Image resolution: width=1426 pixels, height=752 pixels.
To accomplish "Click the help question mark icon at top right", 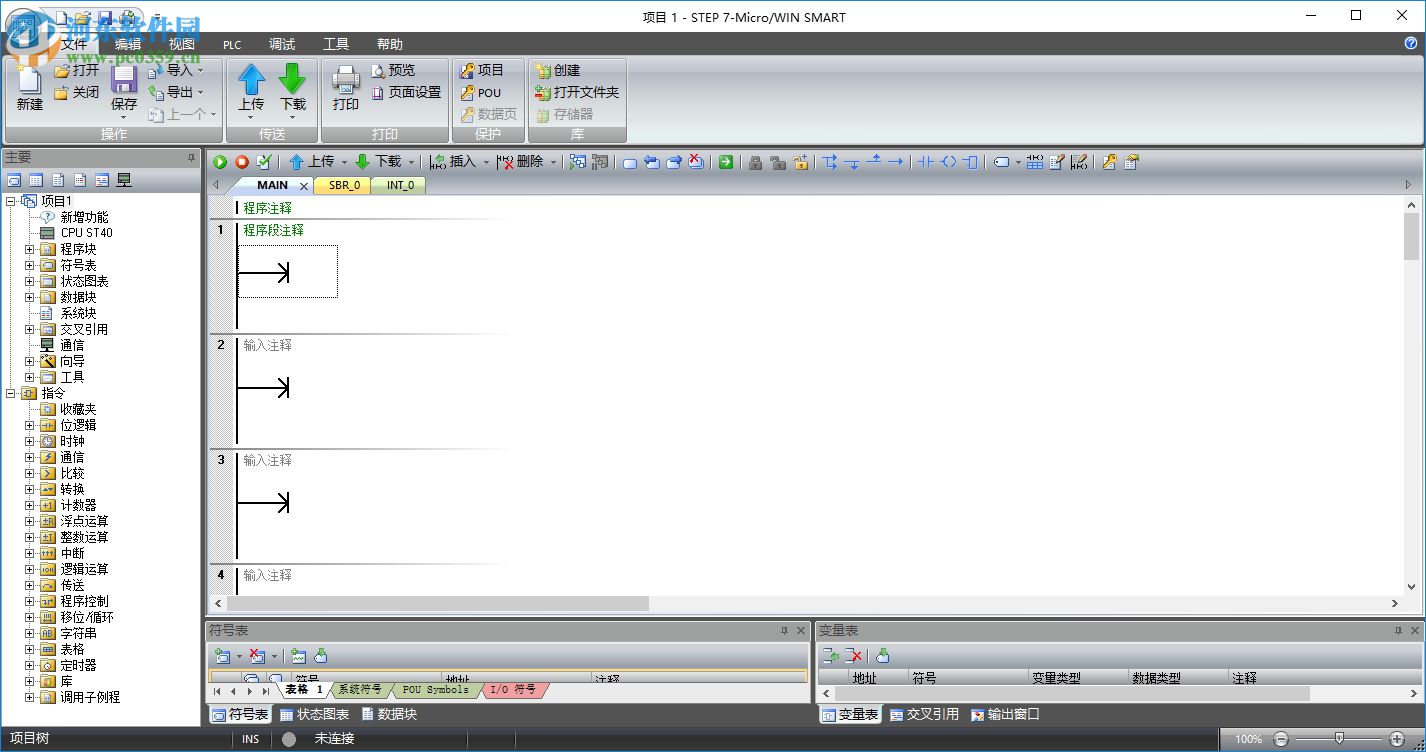I will coord(1411,44).
